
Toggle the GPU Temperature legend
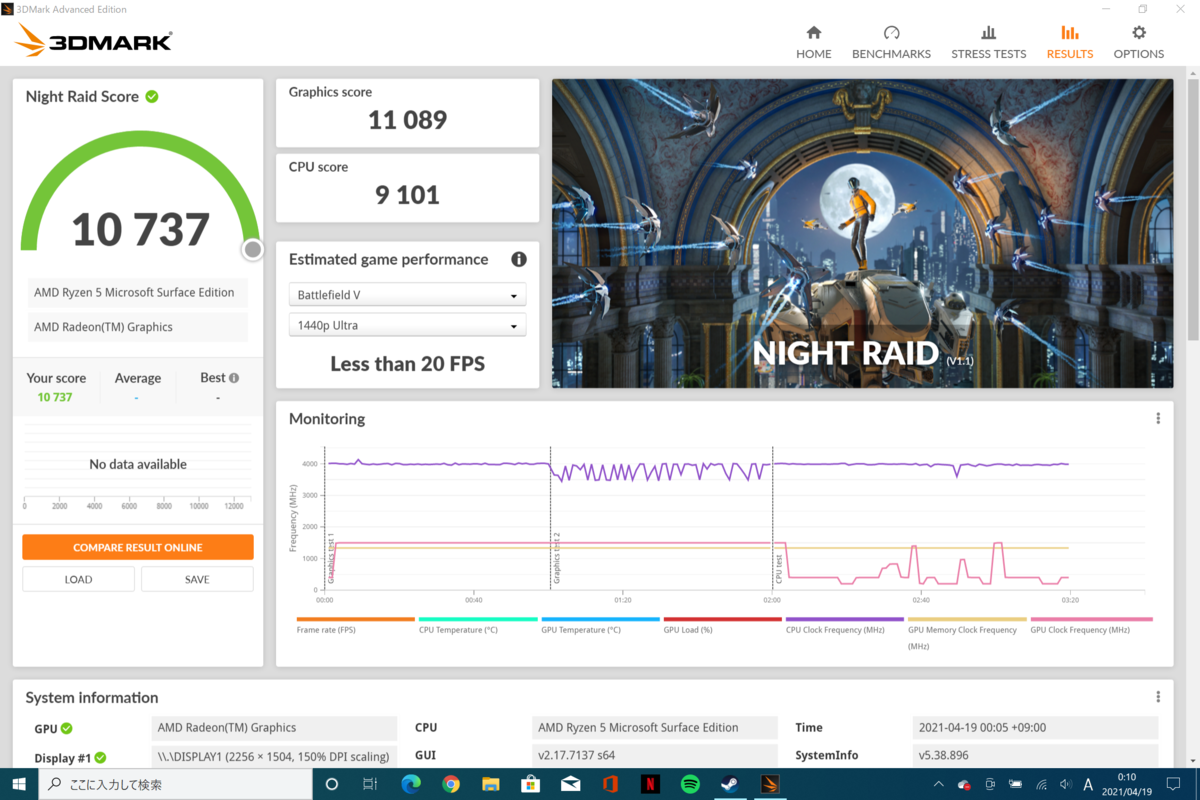pyautogui.click(x=599, y=626)
